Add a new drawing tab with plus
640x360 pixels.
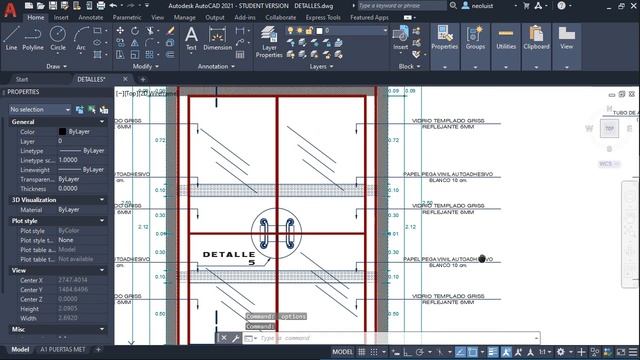(x=143, y=79)
